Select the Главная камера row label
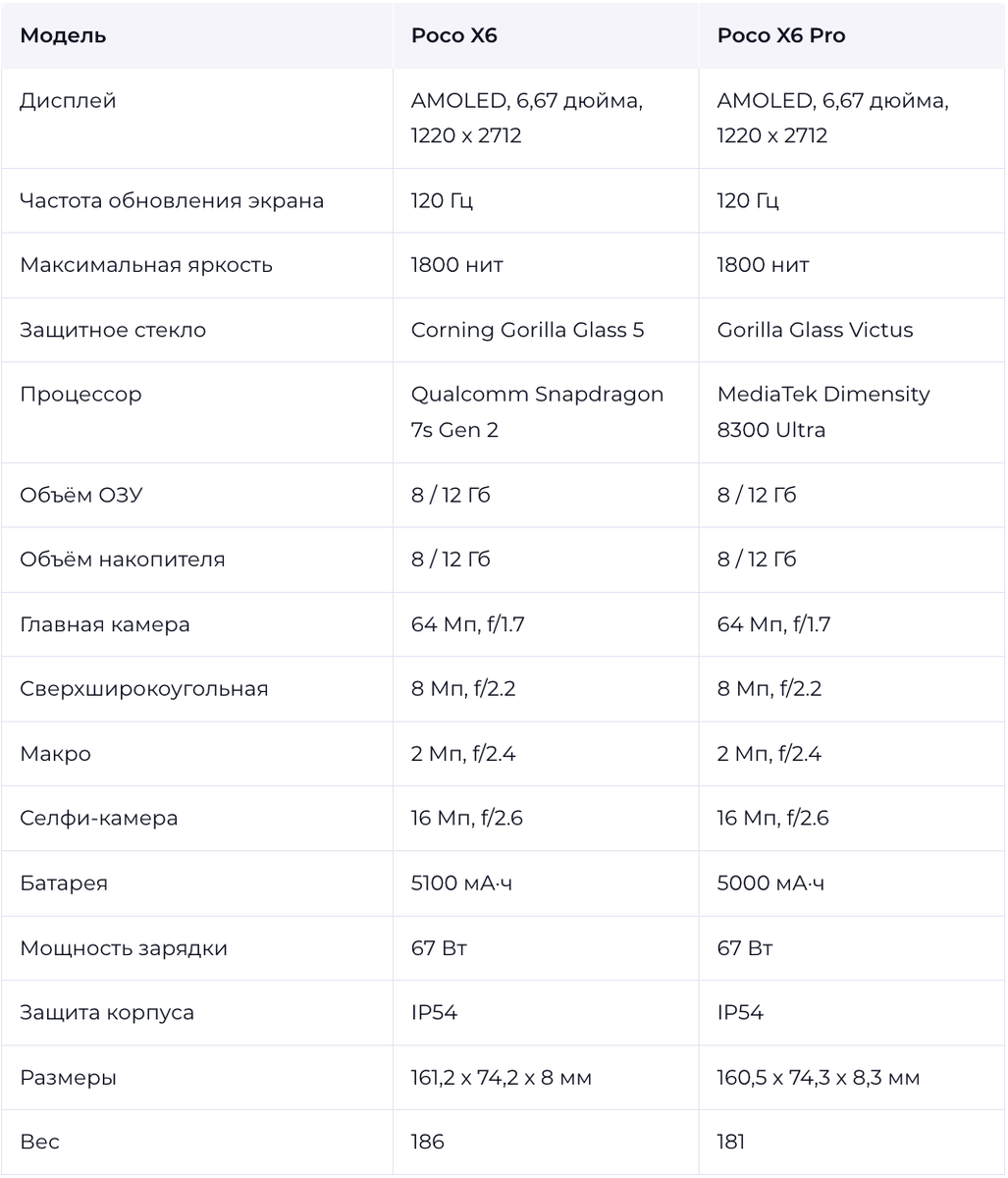The height and width of the screenshot is (1178, 1008). pyautogui.click(x=105, y=624)
